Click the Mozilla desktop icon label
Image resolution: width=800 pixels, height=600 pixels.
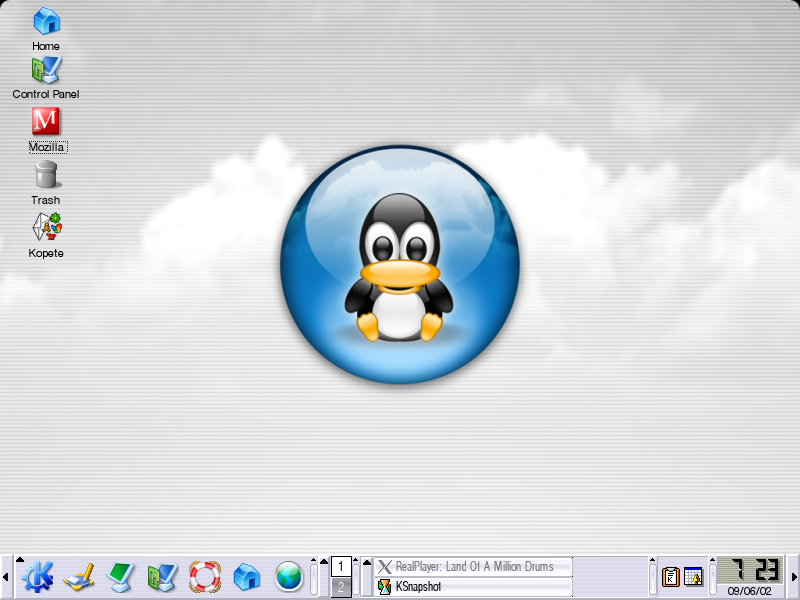tap(47, 147)
